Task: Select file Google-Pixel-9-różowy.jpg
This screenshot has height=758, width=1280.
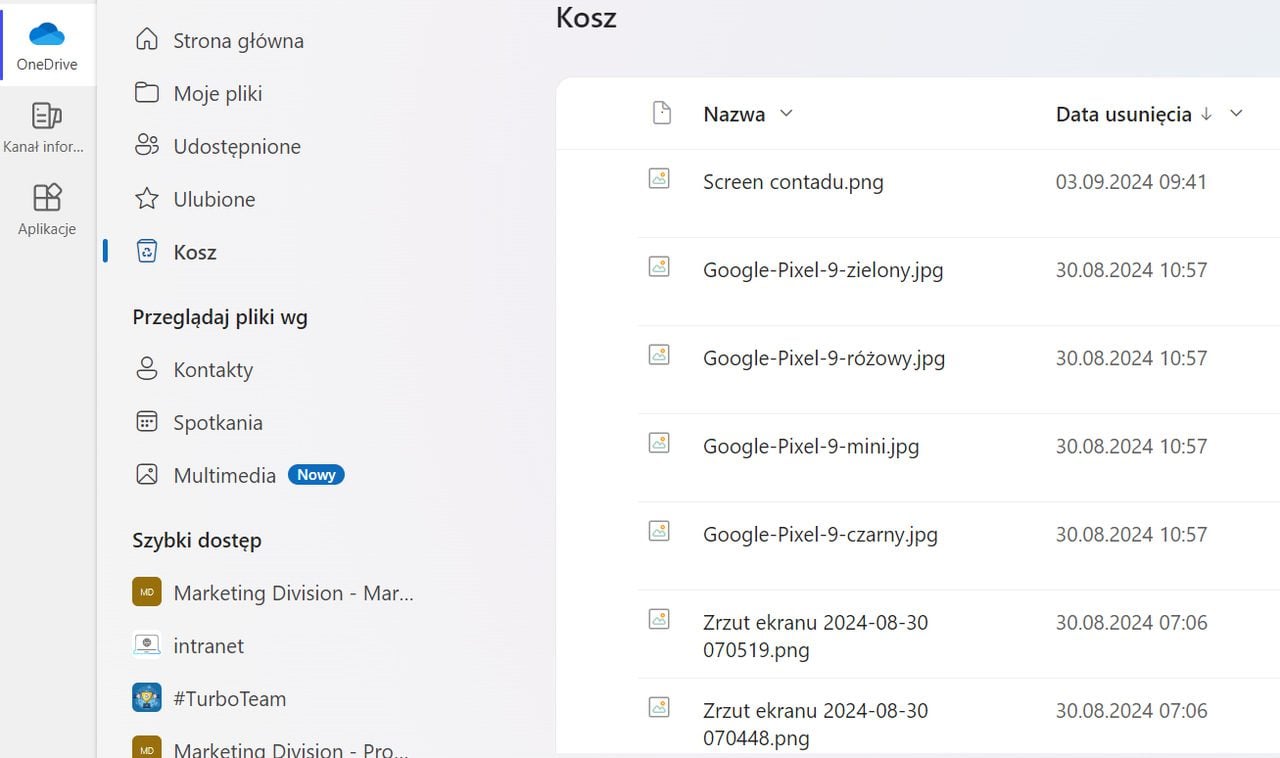Action: click(824, 358)
